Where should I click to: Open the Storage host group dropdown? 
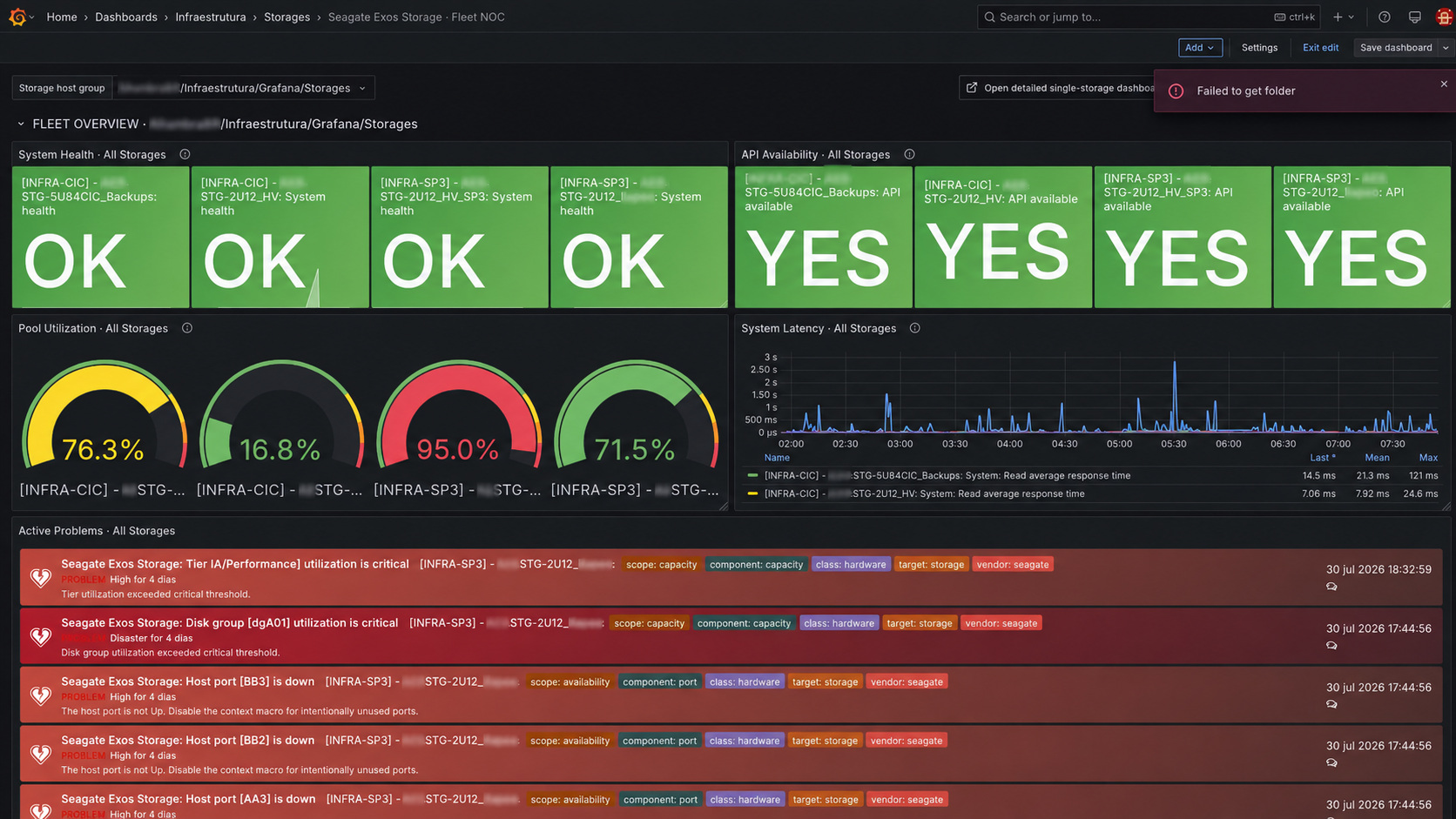pos(244,88)
